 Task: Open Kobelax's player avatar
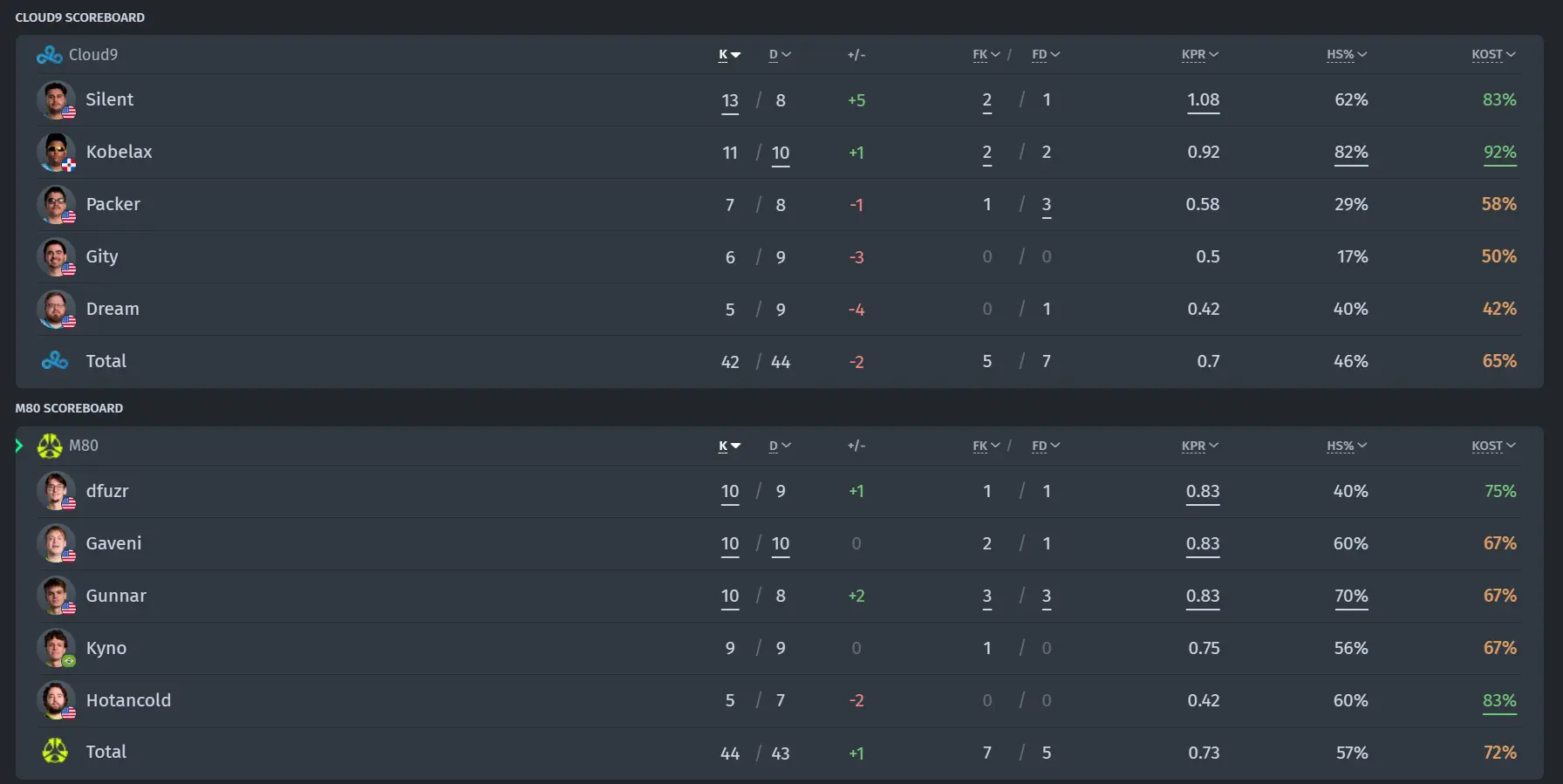point(56,153)
